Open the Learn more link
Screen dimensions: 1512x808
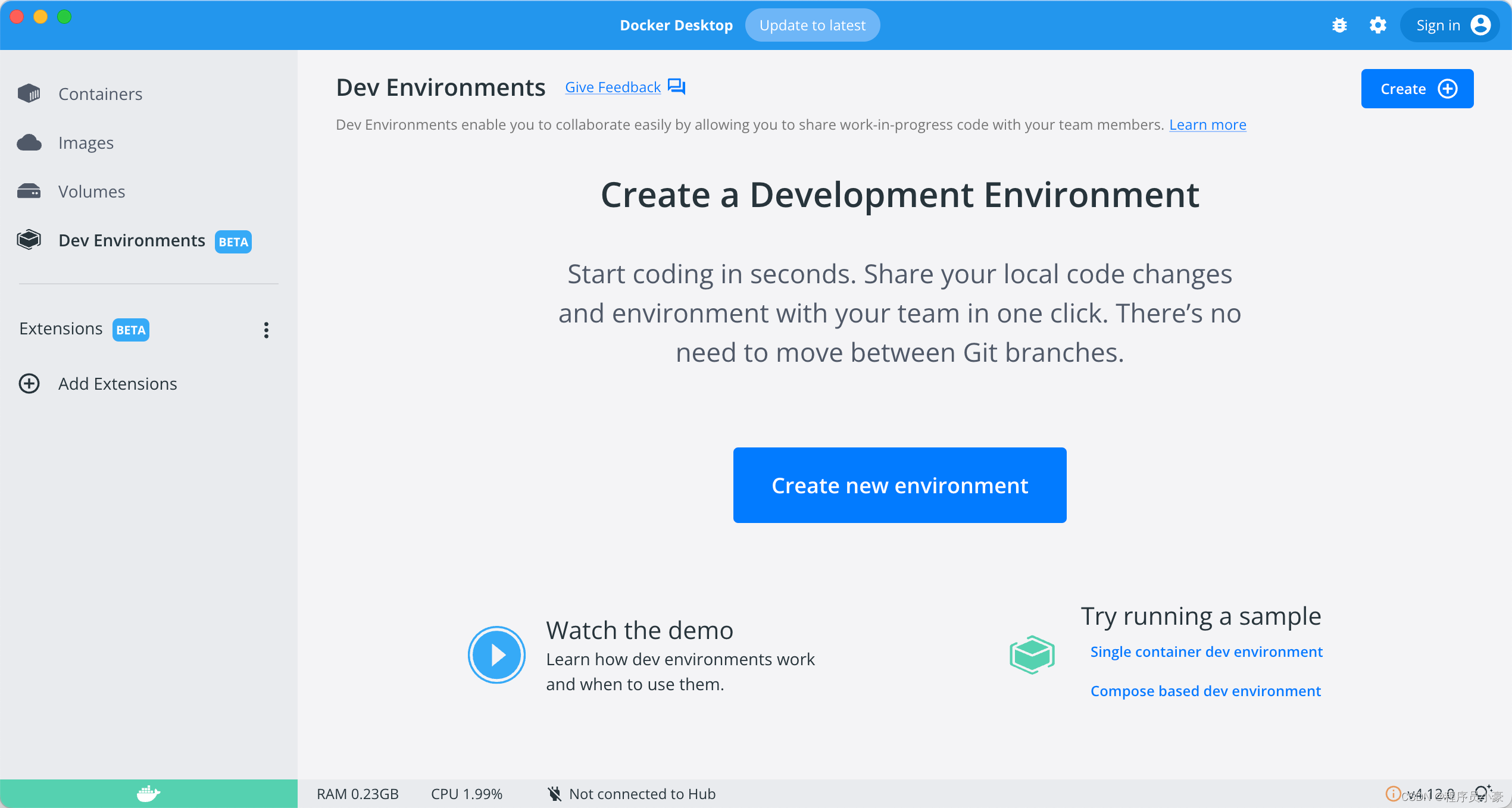coord(1208,124)
